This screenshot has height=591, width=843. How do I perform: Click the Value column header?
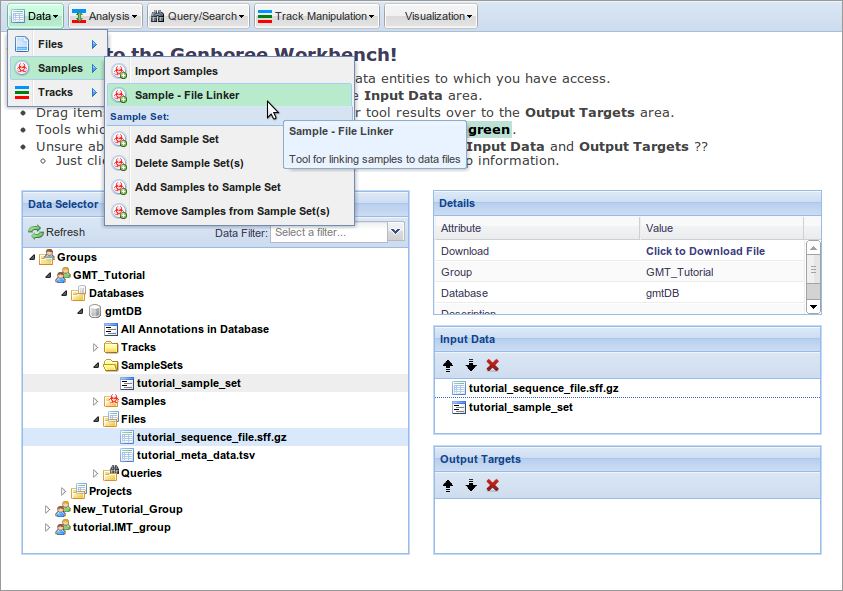pyautogui.click(x=721, y=228)
